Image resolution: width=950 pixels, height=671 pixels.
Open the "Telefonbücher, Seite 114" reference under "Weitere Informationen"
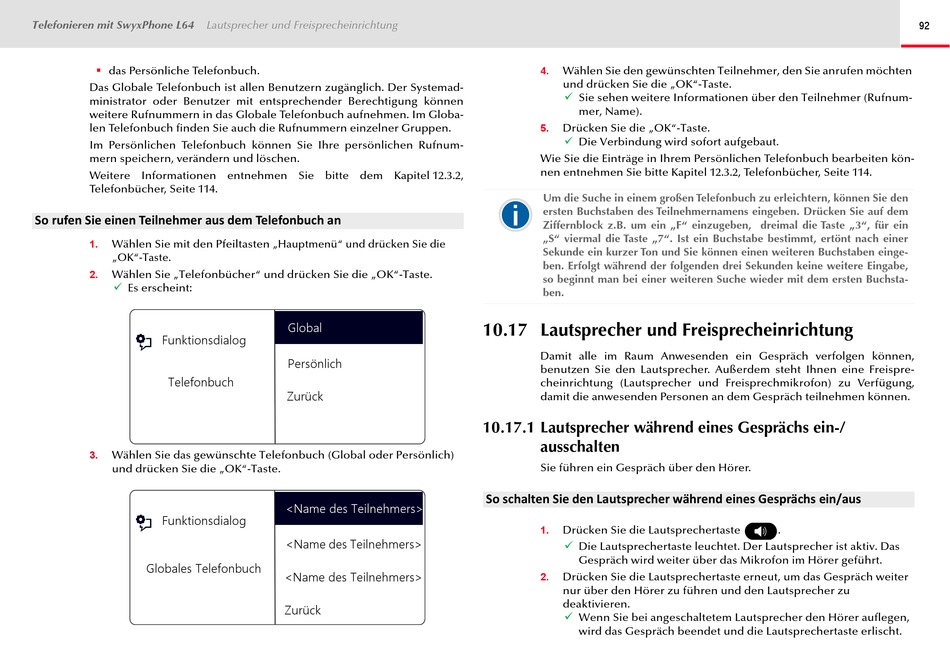[x=153, y=189]
